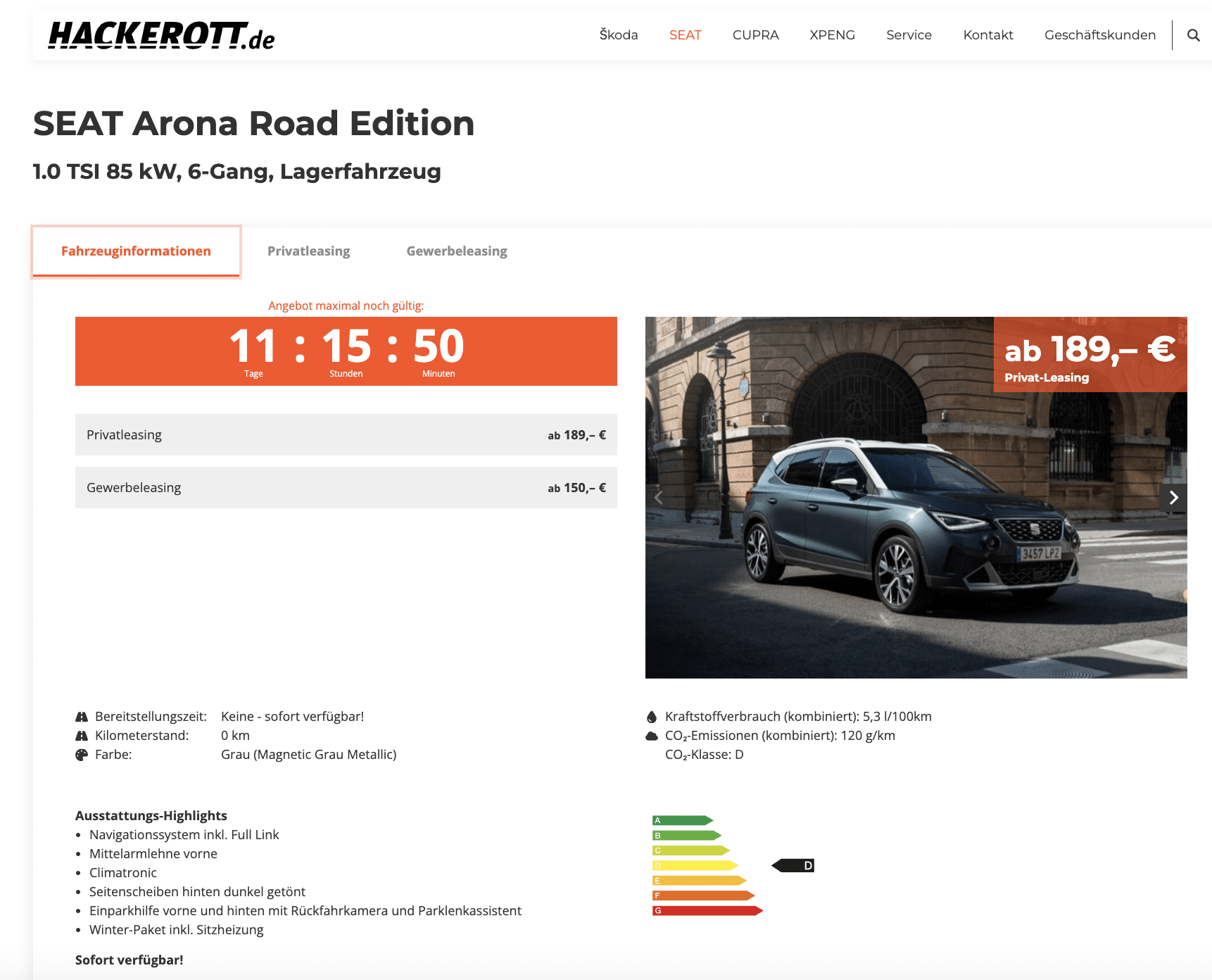Go to HACKEROTT.de homepage logo
Image resolution: width=1212 pixels, height=980 pixels.
(161, 35)
